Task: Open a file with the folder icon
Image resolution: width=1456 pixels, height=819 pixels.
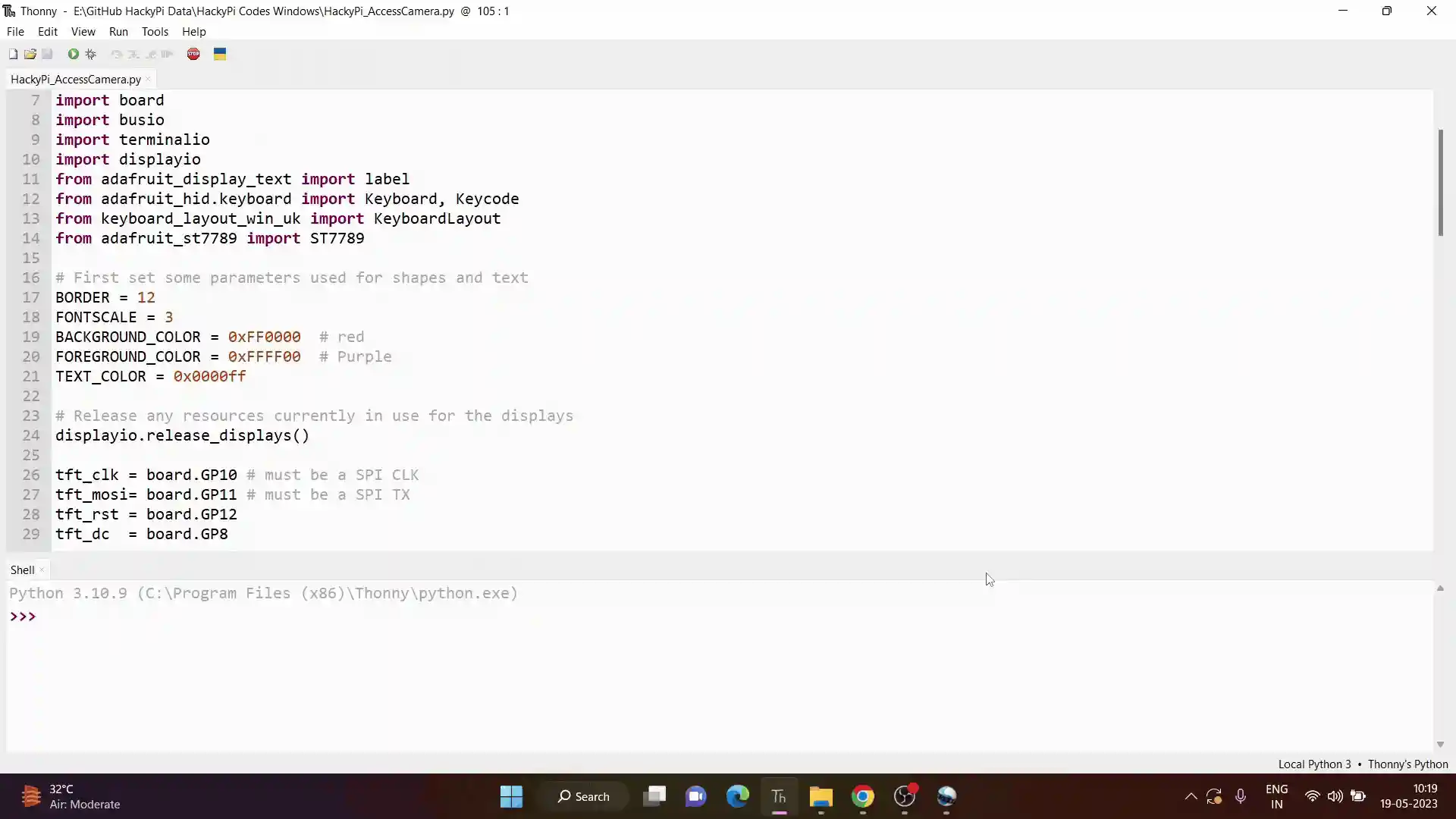Action: (30, 54)
